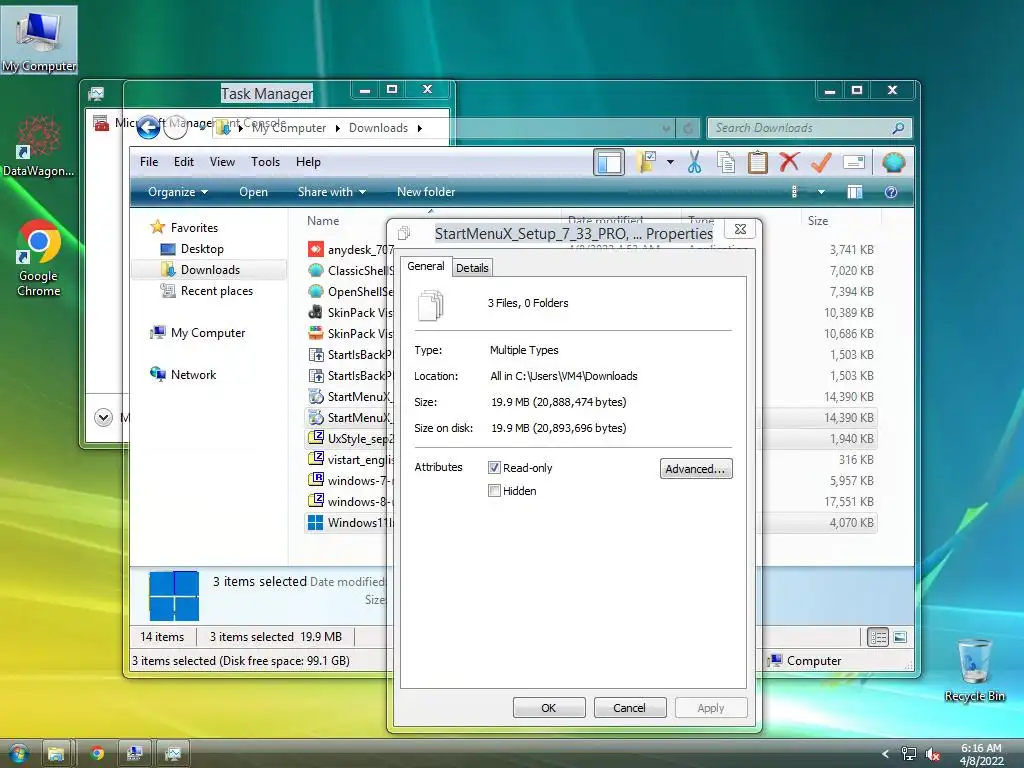Switch to the General tab
This screenshot has width=1024, height=768.
426,266
